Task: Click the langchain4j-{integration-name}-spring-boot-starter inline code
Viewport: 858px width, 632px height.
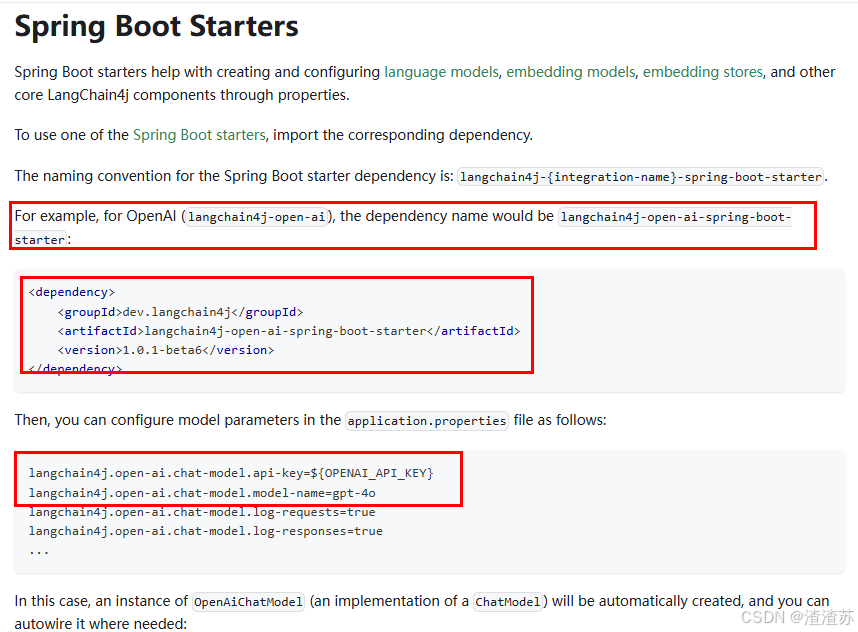Action: click(640, 177)
